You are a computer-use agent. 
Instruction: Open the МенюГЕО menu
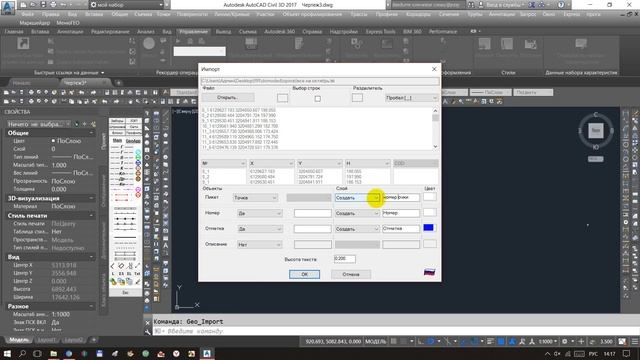coord(68,23)
